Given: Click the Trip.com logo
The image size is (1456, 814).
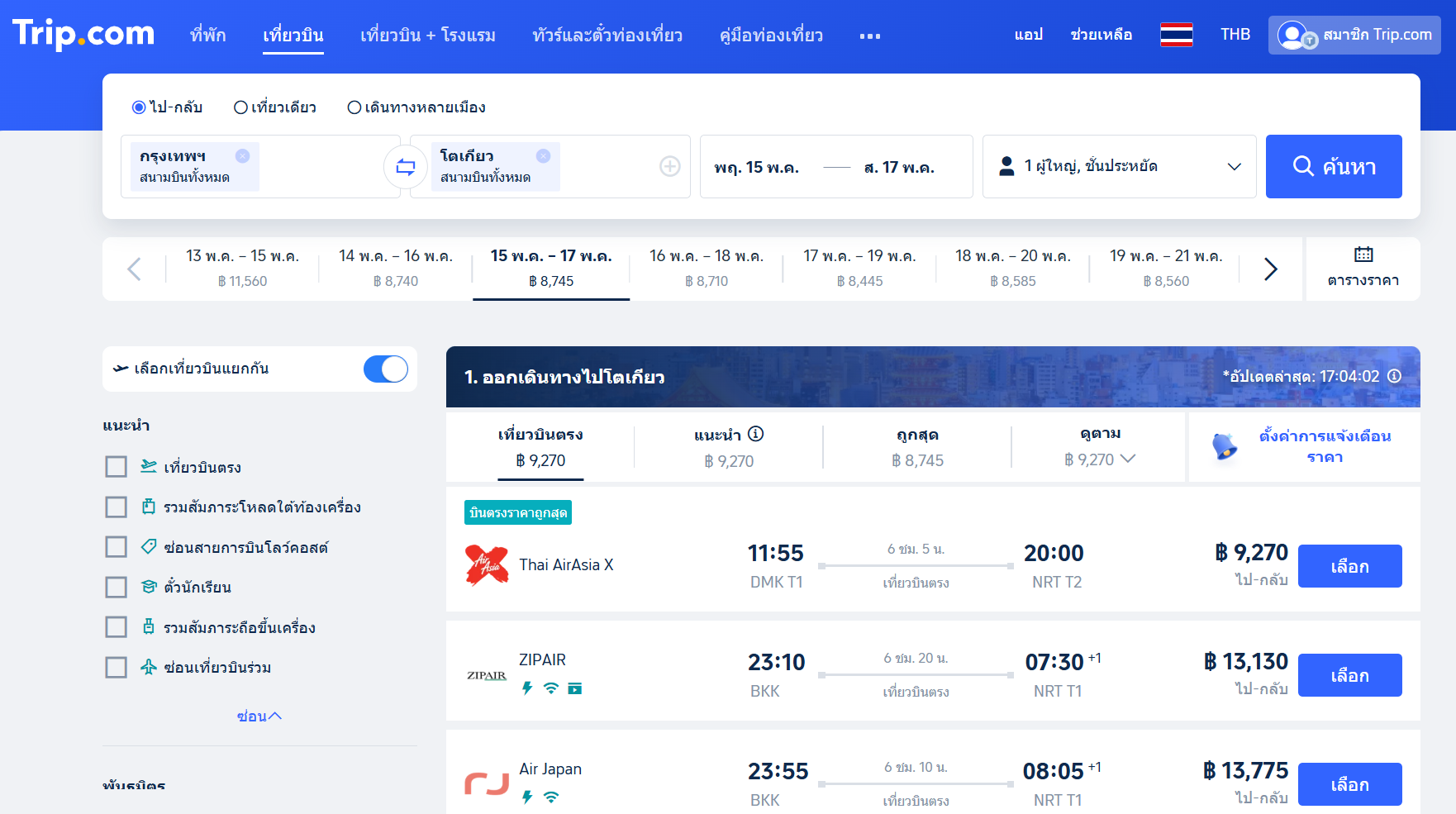Looking at the screenshot, I should [83, 34].
